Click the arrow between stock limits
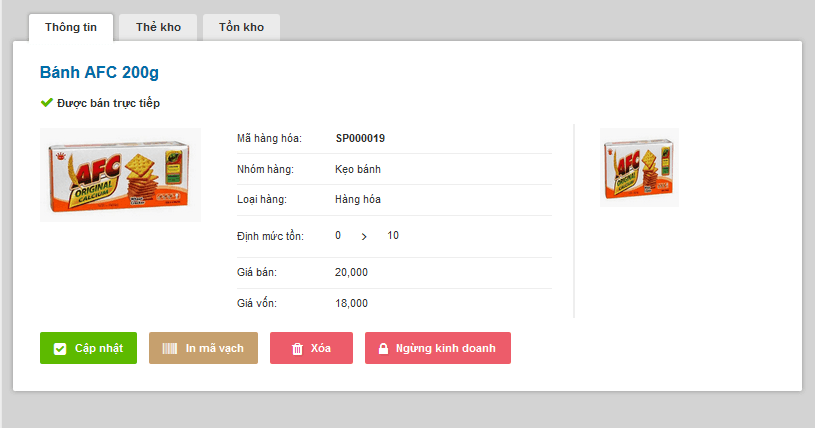 (364, 237)
